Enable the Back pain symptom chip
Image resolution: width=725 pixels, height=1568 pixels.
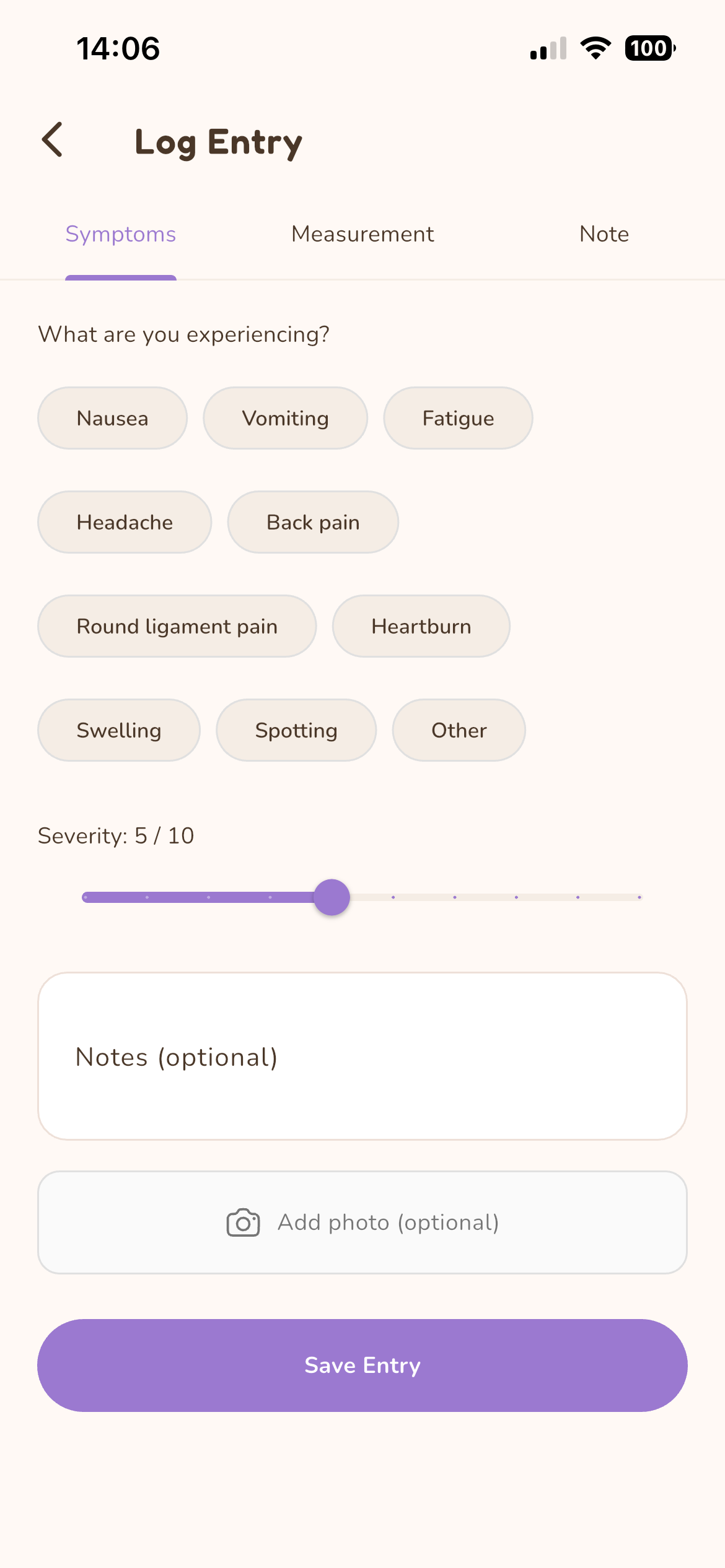(313, 522)
